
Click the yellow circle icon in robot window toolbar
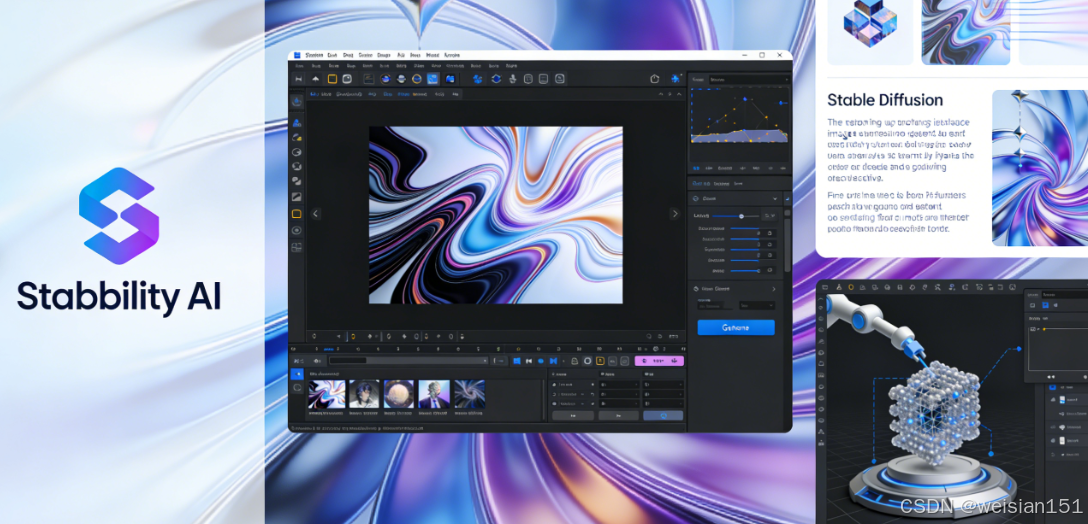pos(851,287)
